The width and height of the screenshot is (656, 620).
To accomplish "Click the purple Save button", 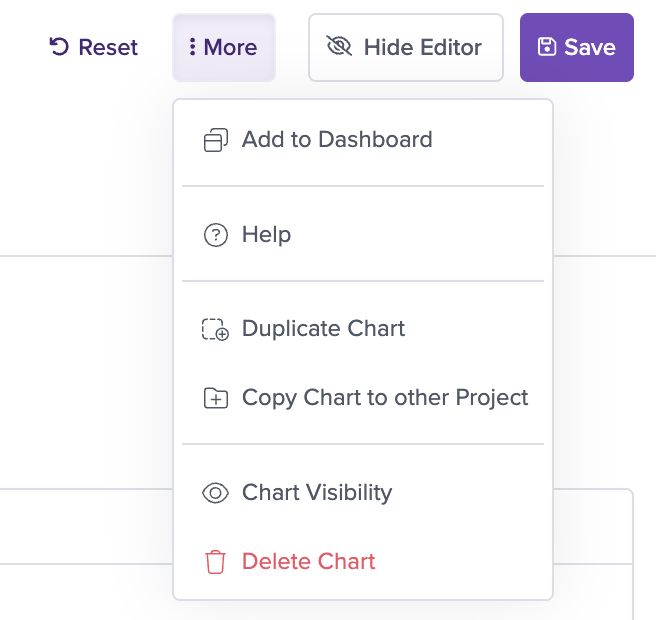I will click(577, 47).
